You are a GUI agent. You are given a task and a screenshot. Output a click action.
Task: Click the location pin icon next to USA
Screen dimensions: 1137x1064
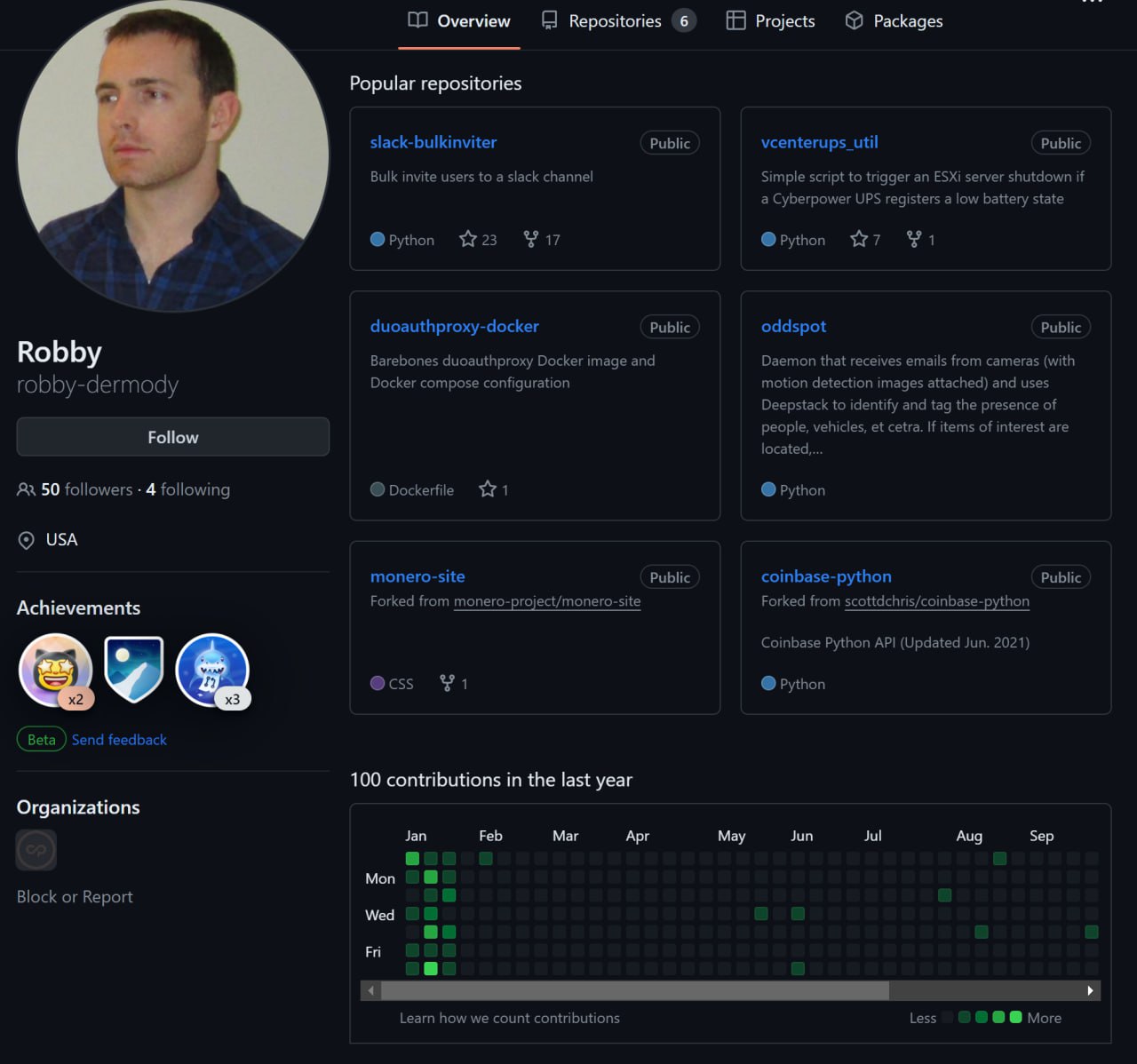pyautogui.click(x=27, y=540)
